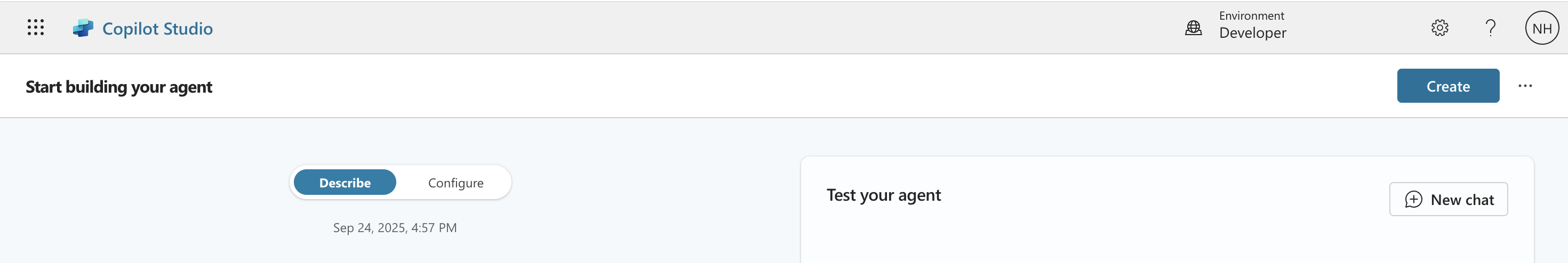This screenshot has width=1568, height=263.
Task: Click the Environment label above Developer
Action: click(x=1251, y=16)
